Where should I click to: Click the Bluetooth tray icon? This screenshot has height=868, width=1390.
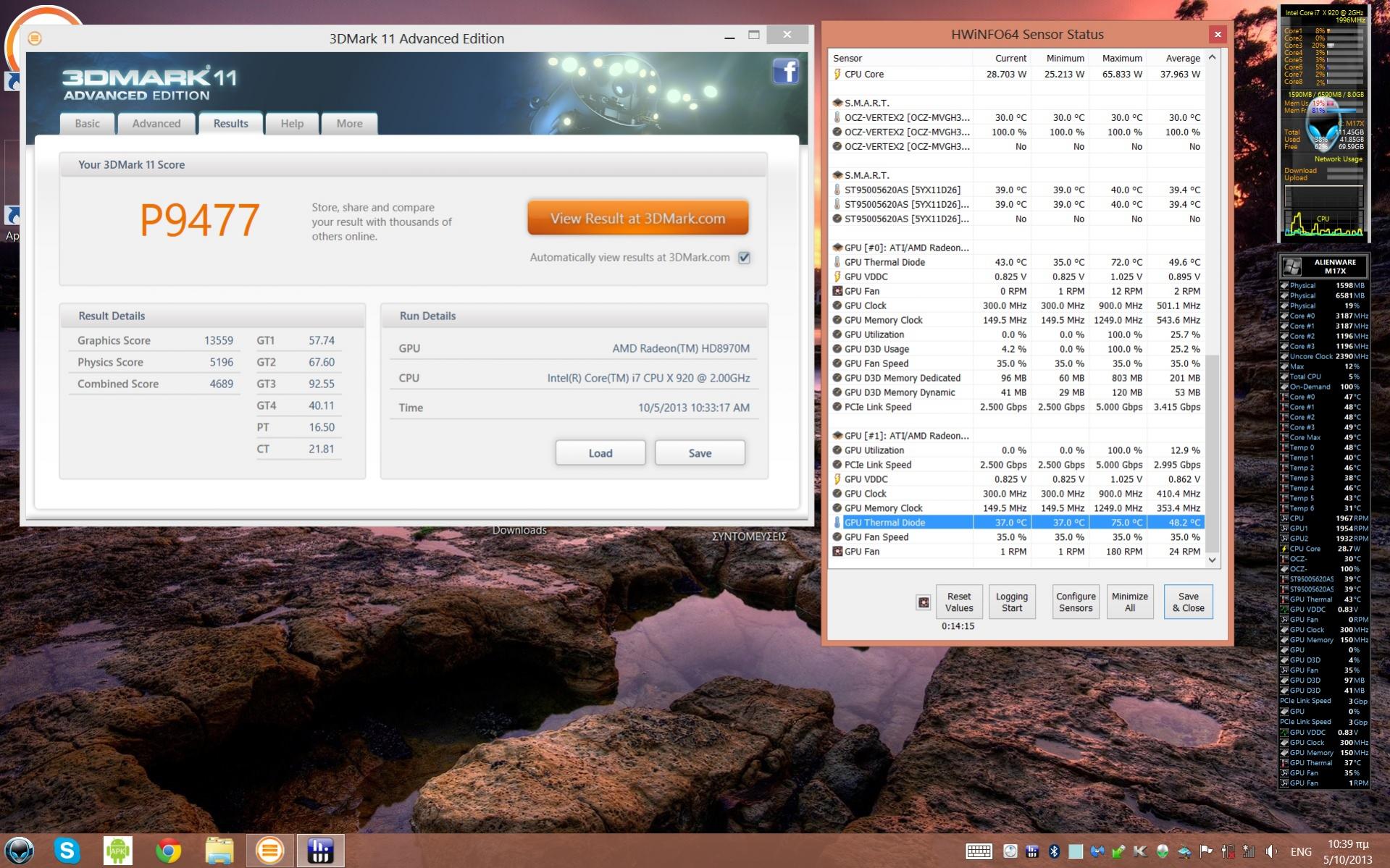1054,851
